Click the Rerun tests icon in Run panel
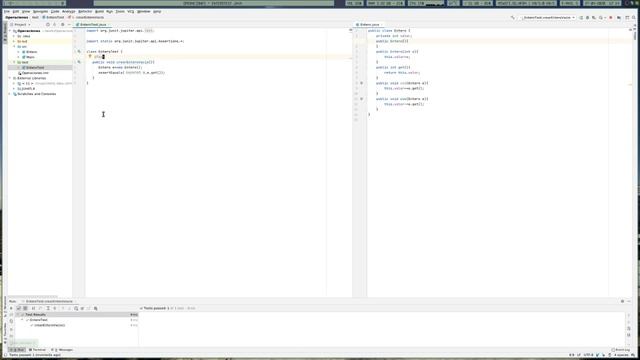Viewport: 640px width, 360px height. pos(11,309)
